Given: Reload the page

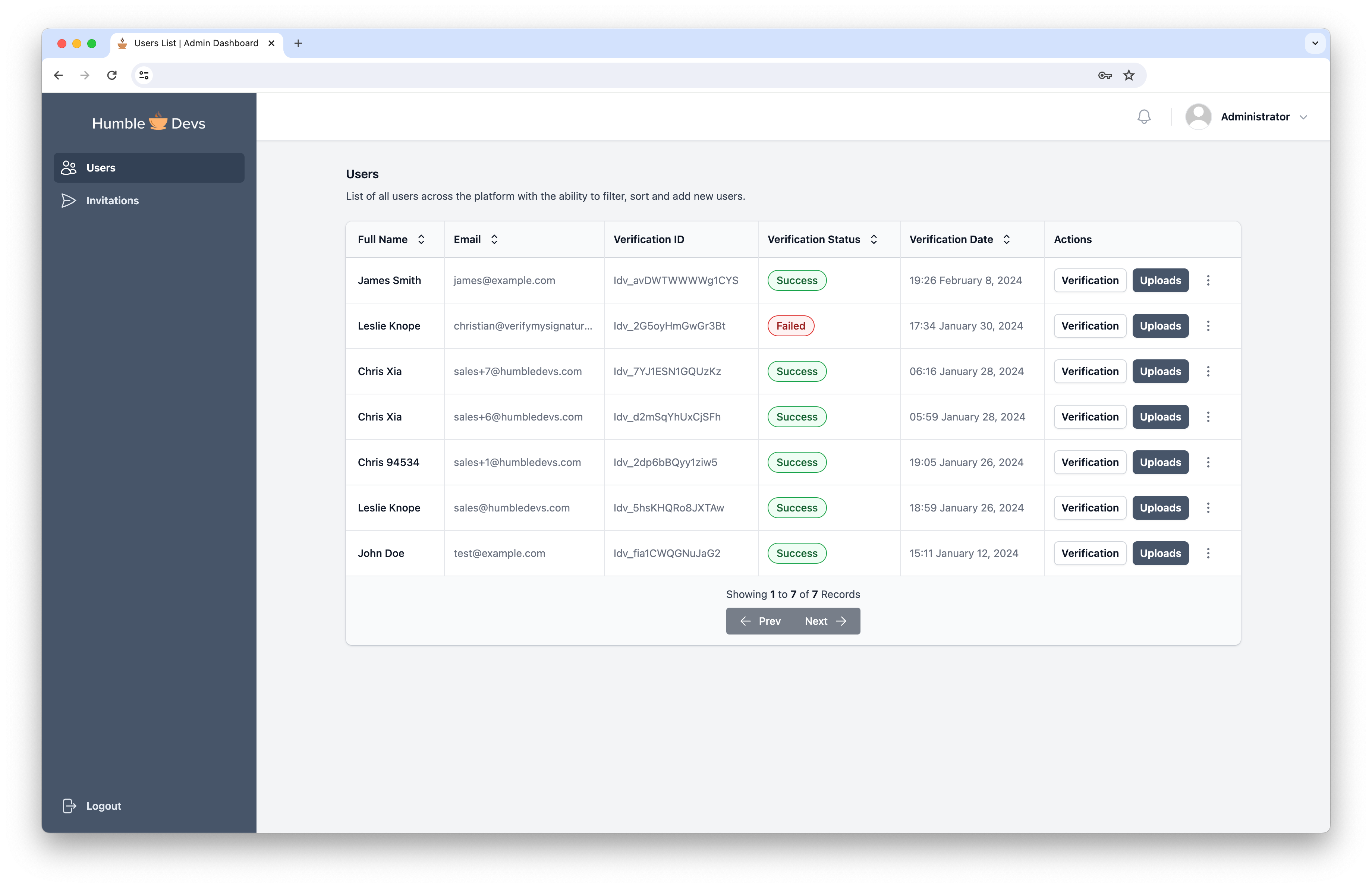Looking at the screenshot, I should coord(112,75).
